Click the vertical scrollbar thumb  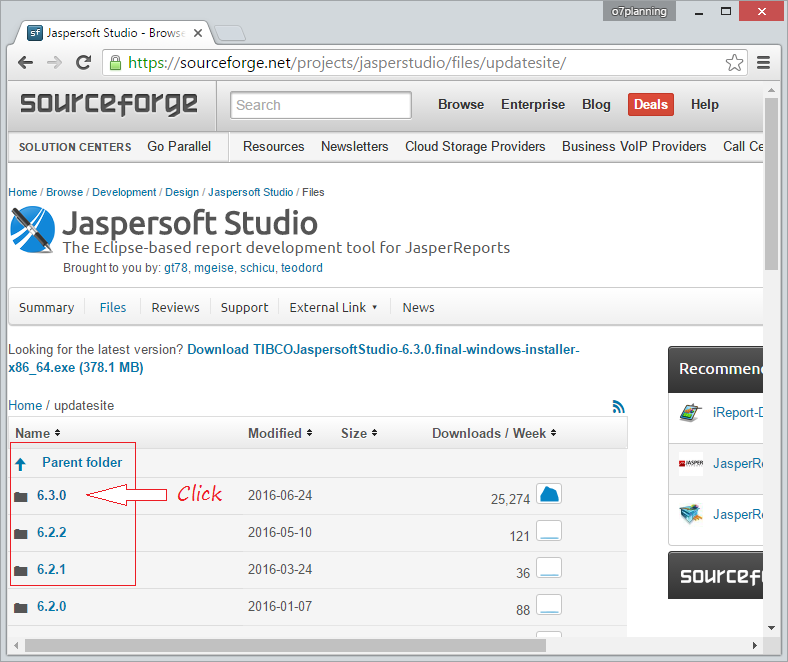pos(771,183)
